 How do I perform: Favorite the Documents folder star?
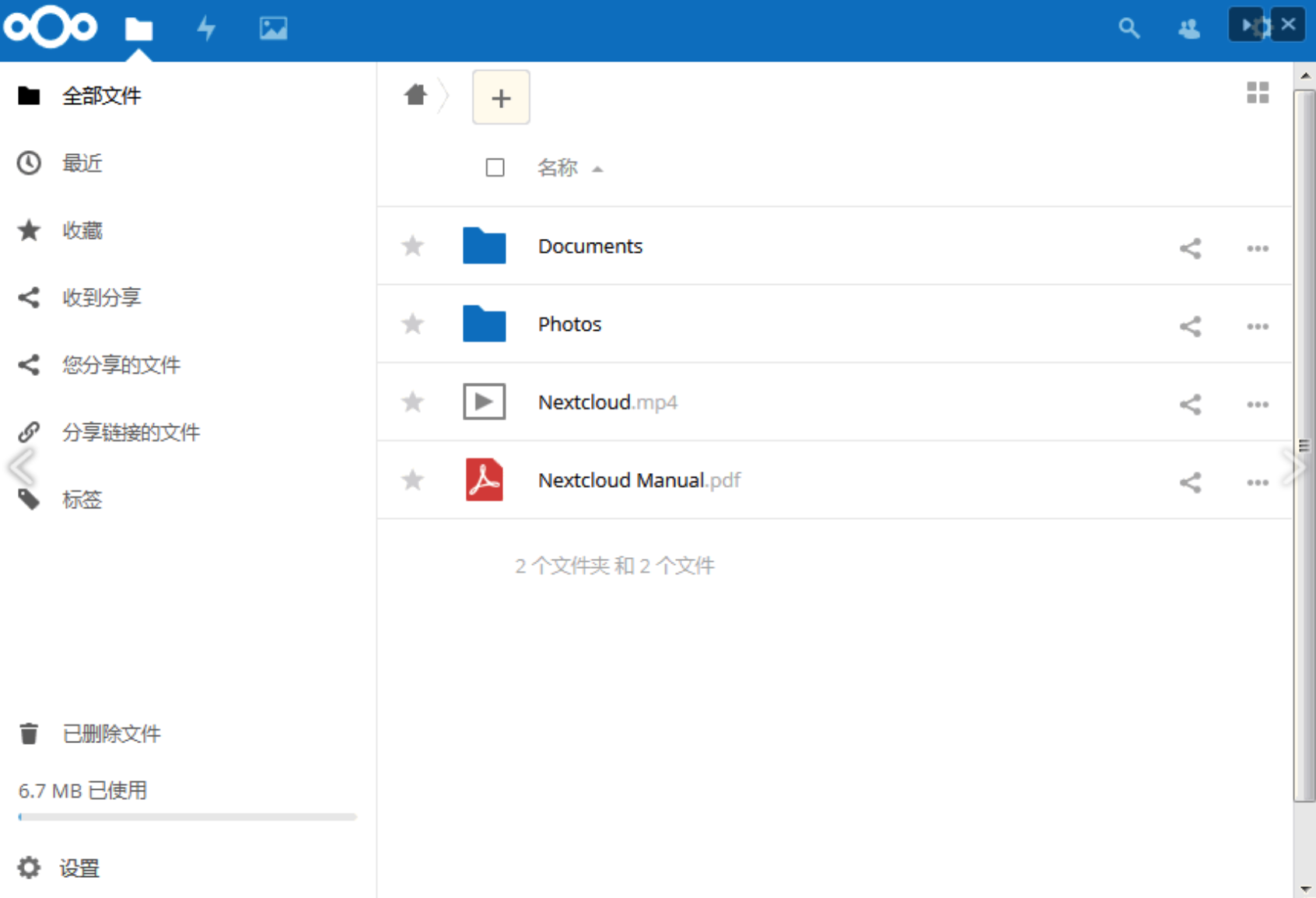(x=412, y=246)
